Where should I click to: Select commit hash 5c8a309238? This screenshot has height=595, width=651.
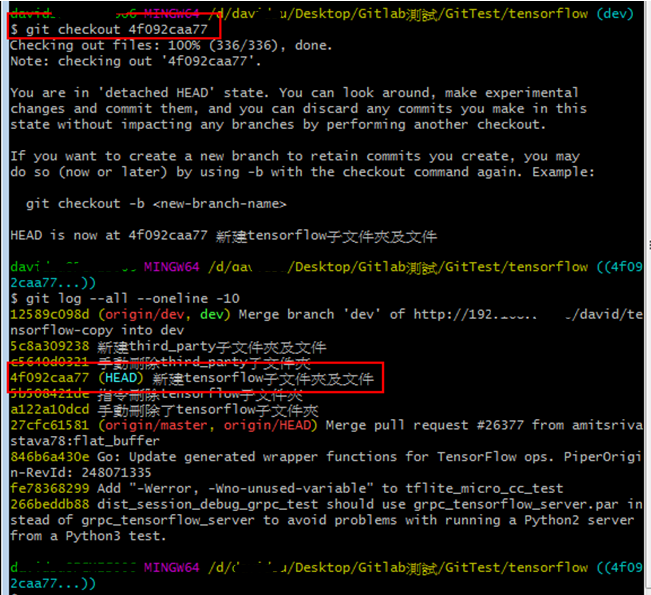tap(49, 346)
